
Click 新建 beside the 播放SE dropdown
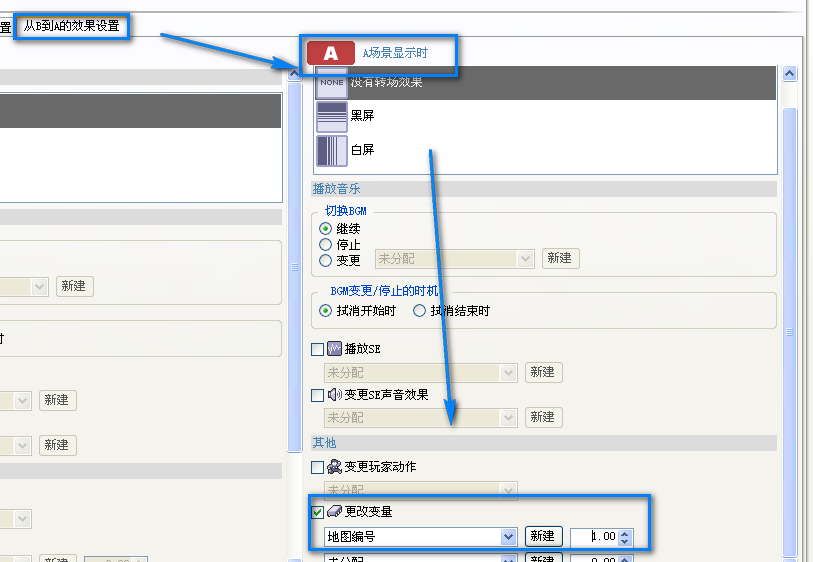543,372
